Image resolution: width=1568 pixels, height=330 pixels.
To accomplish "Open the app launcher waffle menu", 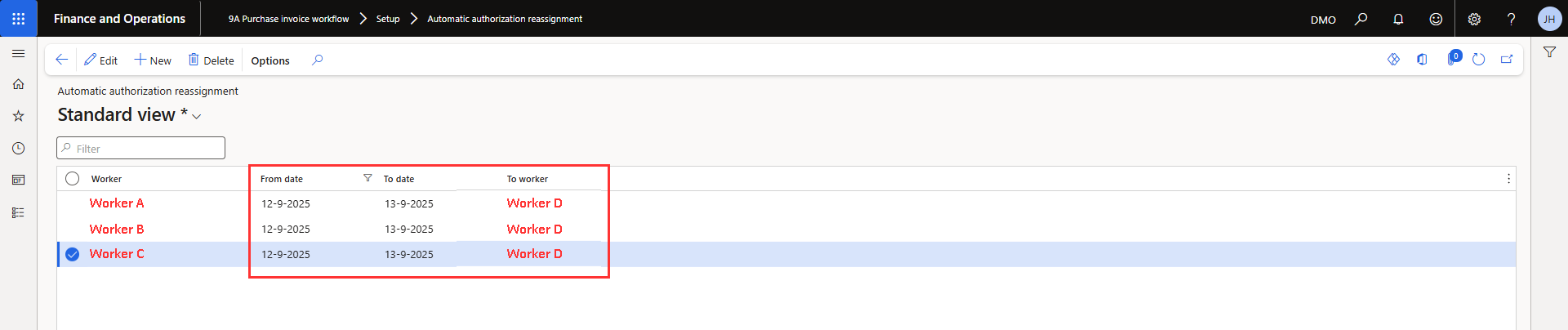I will click(18, 18).
